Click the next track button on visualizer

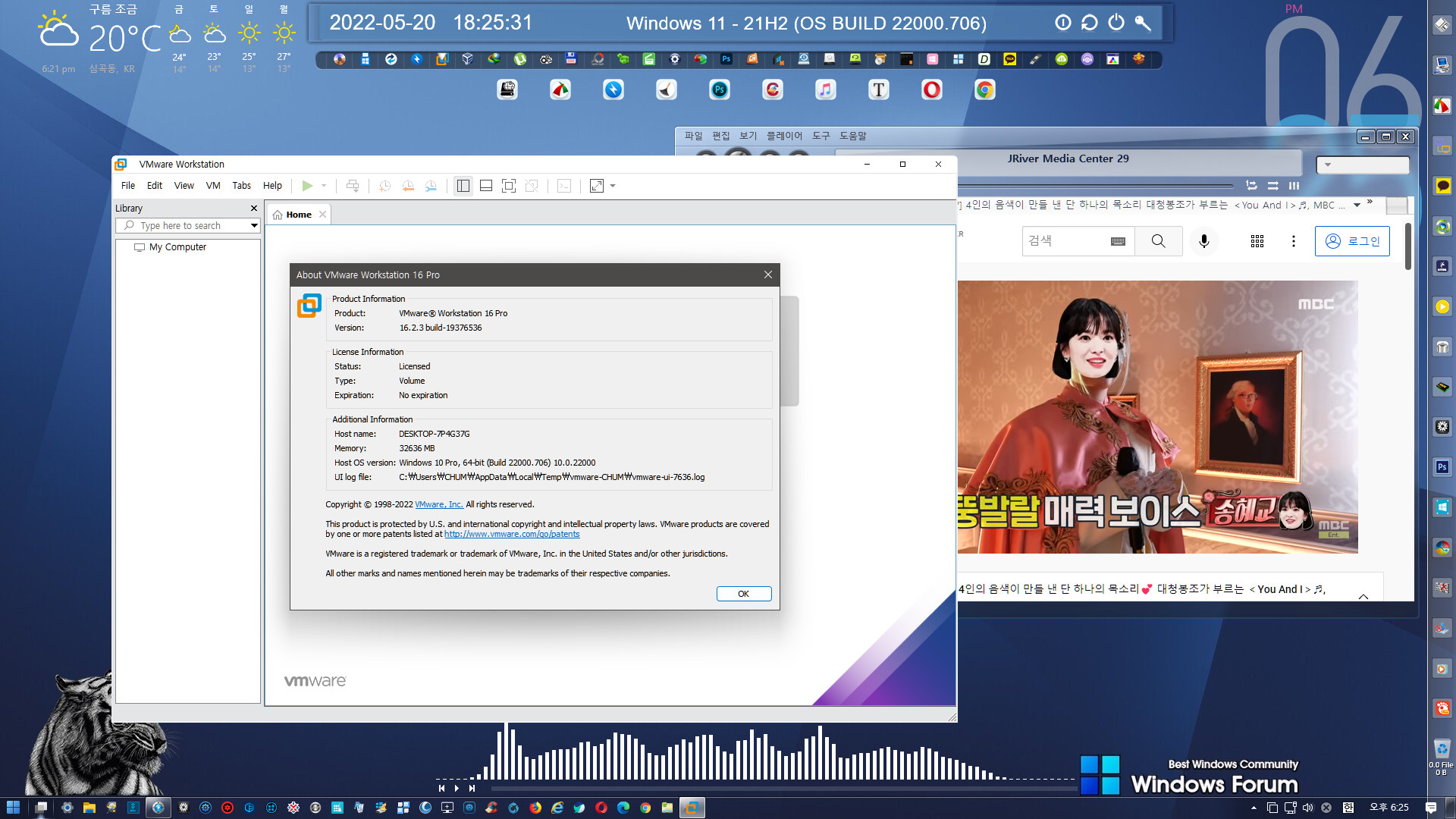pos(472,789)
